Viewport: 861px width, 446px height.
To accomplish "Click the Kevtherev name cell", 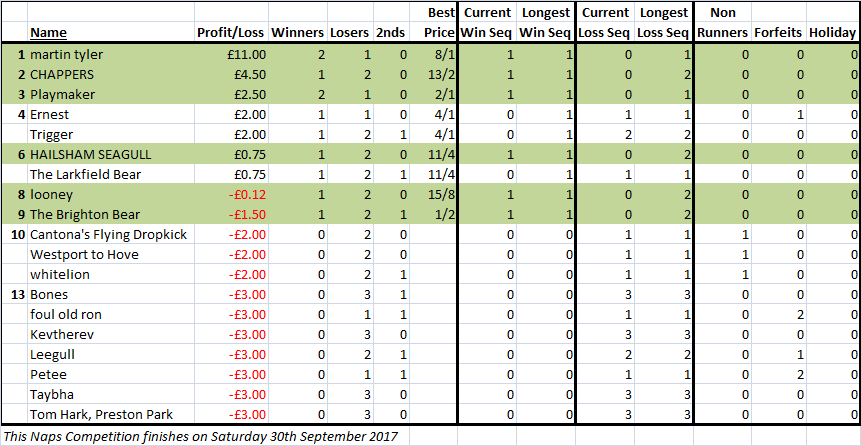I will pyautogui.click(x=110, y=335).
